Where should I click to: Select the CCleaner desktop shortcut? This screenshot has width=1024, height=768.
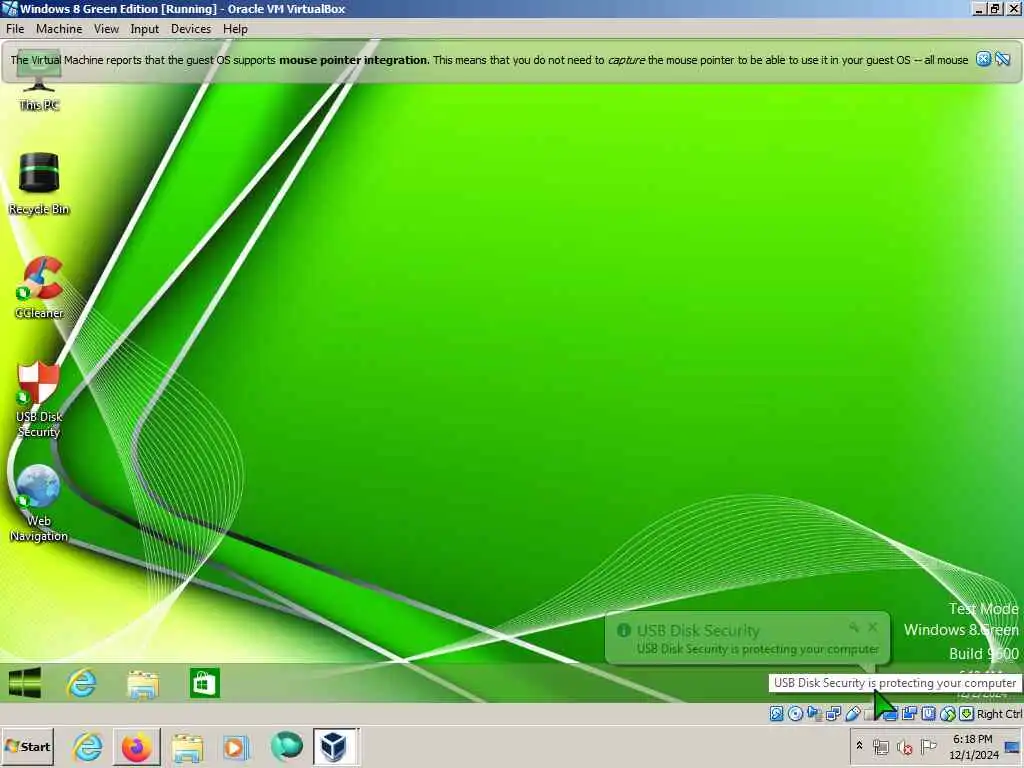click(39, 287)
